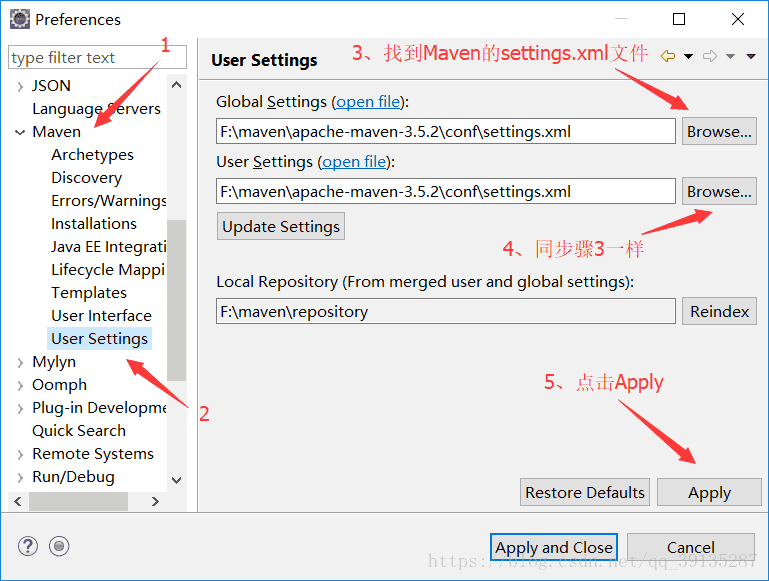Screen dimensions: 769x581
Task: Open Installations preferences page
Action: [94, 224]
